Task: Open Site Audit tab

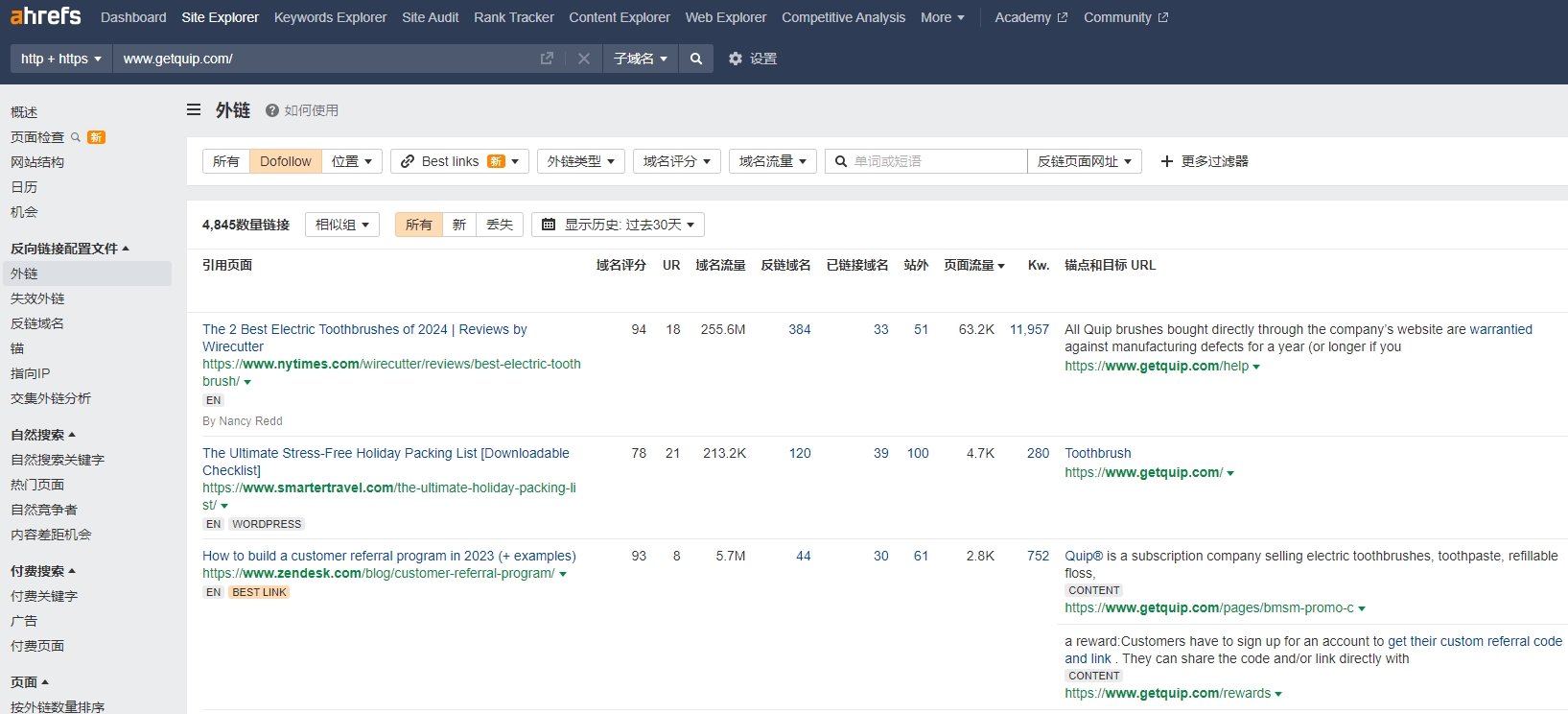Action: click(x=431, y=17)
